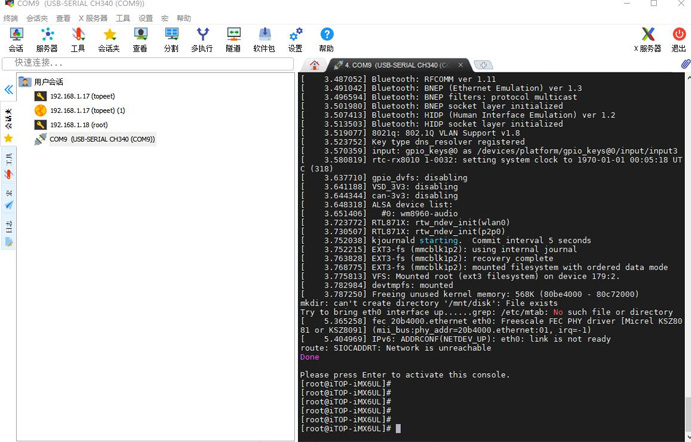Open the X 服务器 menu

click(x=93, y=18)
